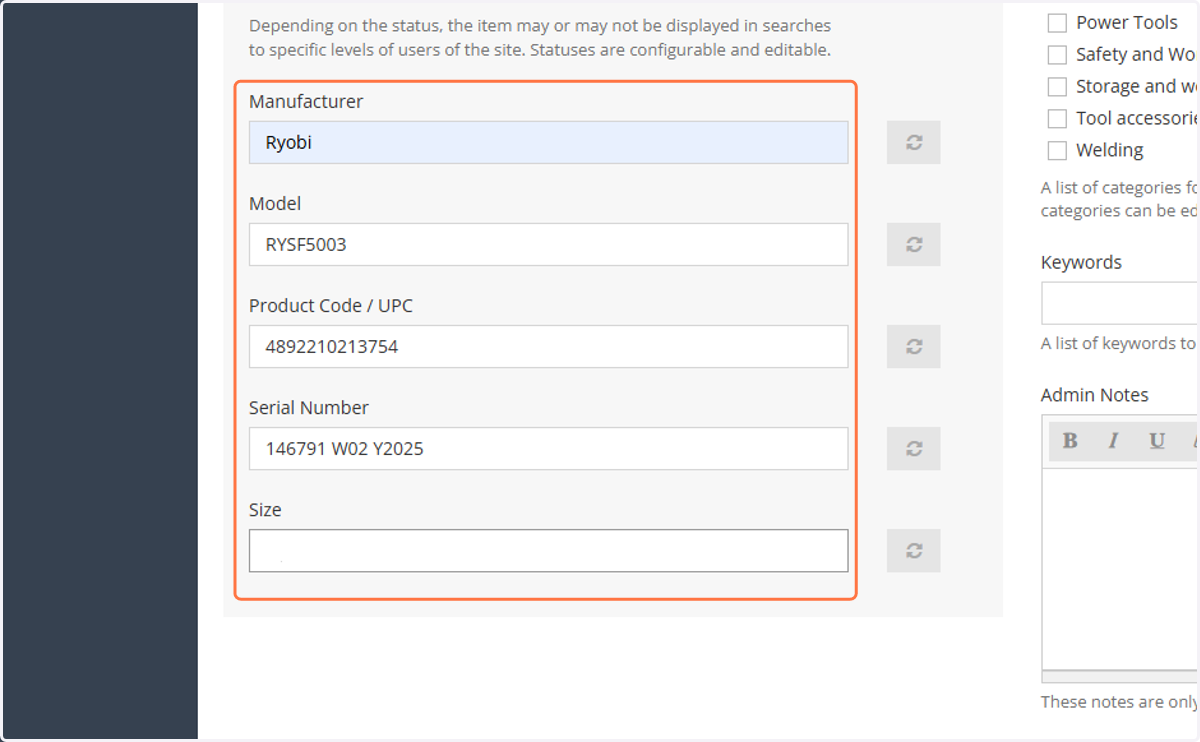Image resolution: width=1200 pixels, height=742 pixels.
Task: Click the empty Size input field
Action: pyautogui.click(x=548, y=550)
